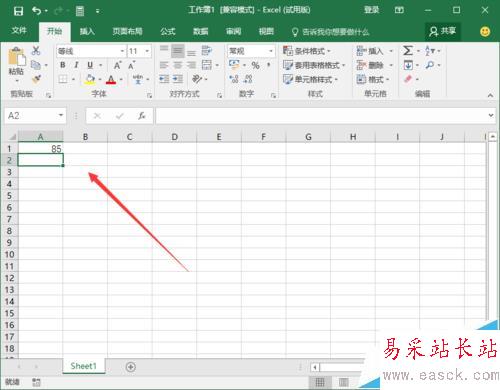Switch to the Data tab
The width and height of the screenshot is (500, 390).
pos(201,31)
